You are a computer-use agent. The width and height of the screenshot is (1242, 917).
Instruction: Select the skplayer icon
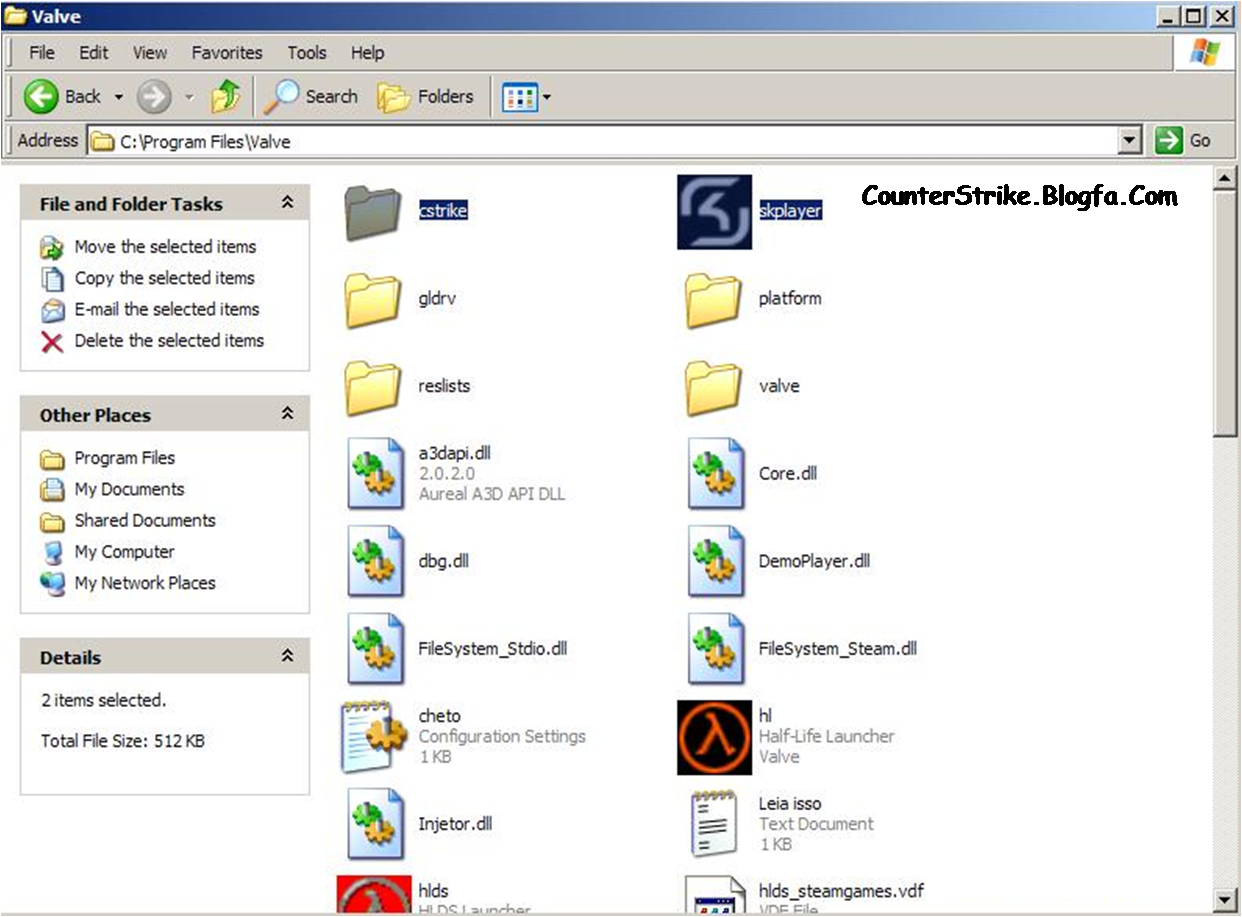(714, 211)
